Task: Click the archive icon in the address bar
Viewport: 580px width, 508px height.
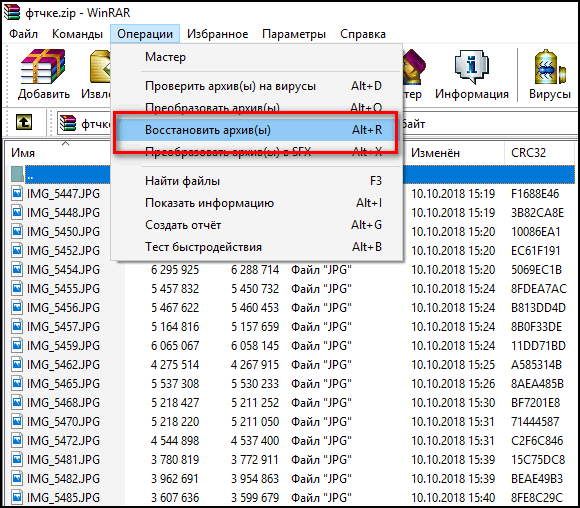Action: [x=68, y=123]
